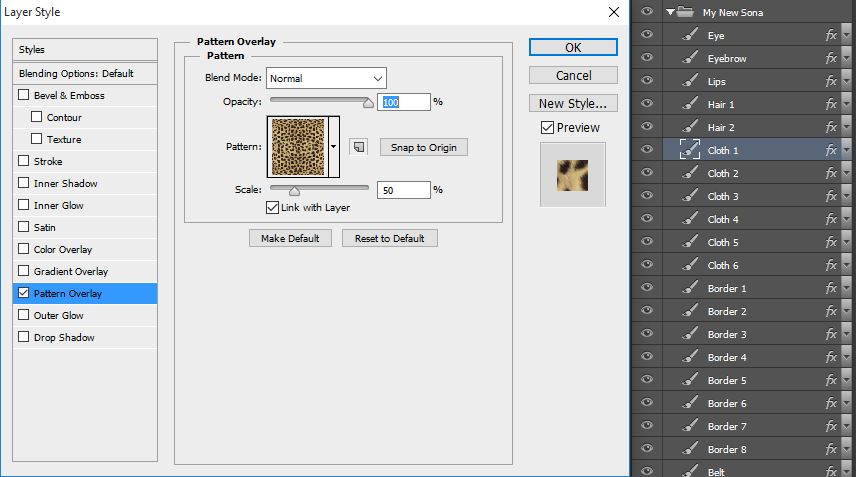Viewport: 856px width, 477px height.
Task: Collapse the My New Sona group
Action: point(669,12)
